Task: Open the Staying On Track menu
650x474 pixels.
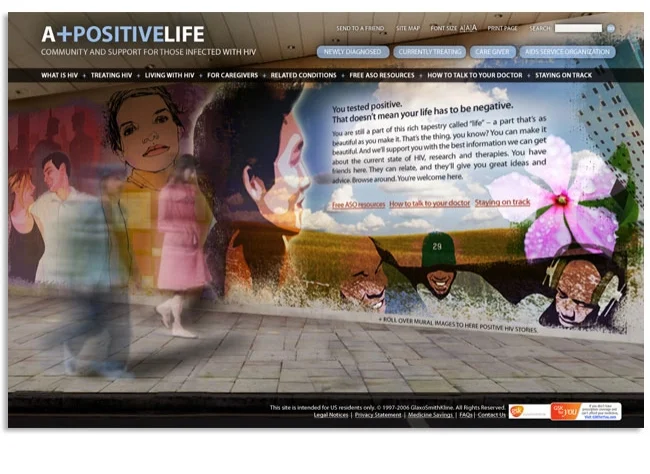Action: pos(563,75)
